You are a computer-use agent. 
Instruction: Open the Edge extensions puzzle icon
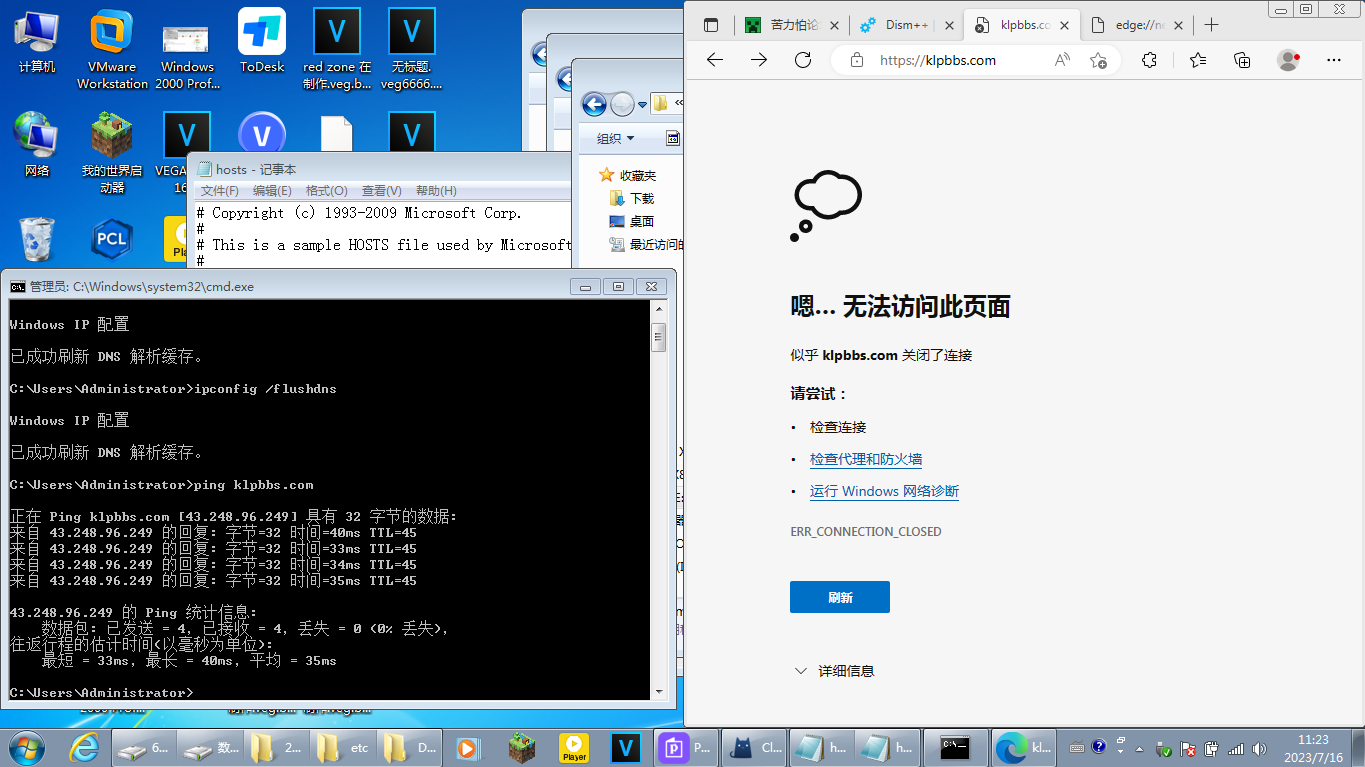pyautogui.click(x=1149, y=60)
